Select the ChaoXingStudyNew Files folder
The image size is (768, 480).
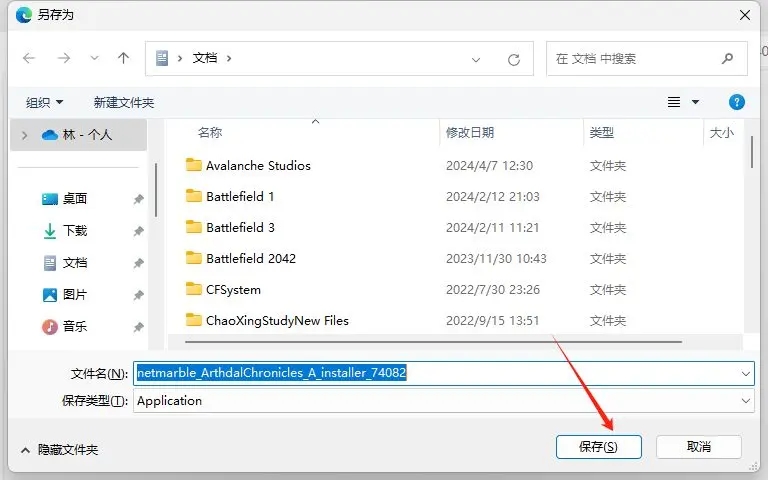[277, 320]
